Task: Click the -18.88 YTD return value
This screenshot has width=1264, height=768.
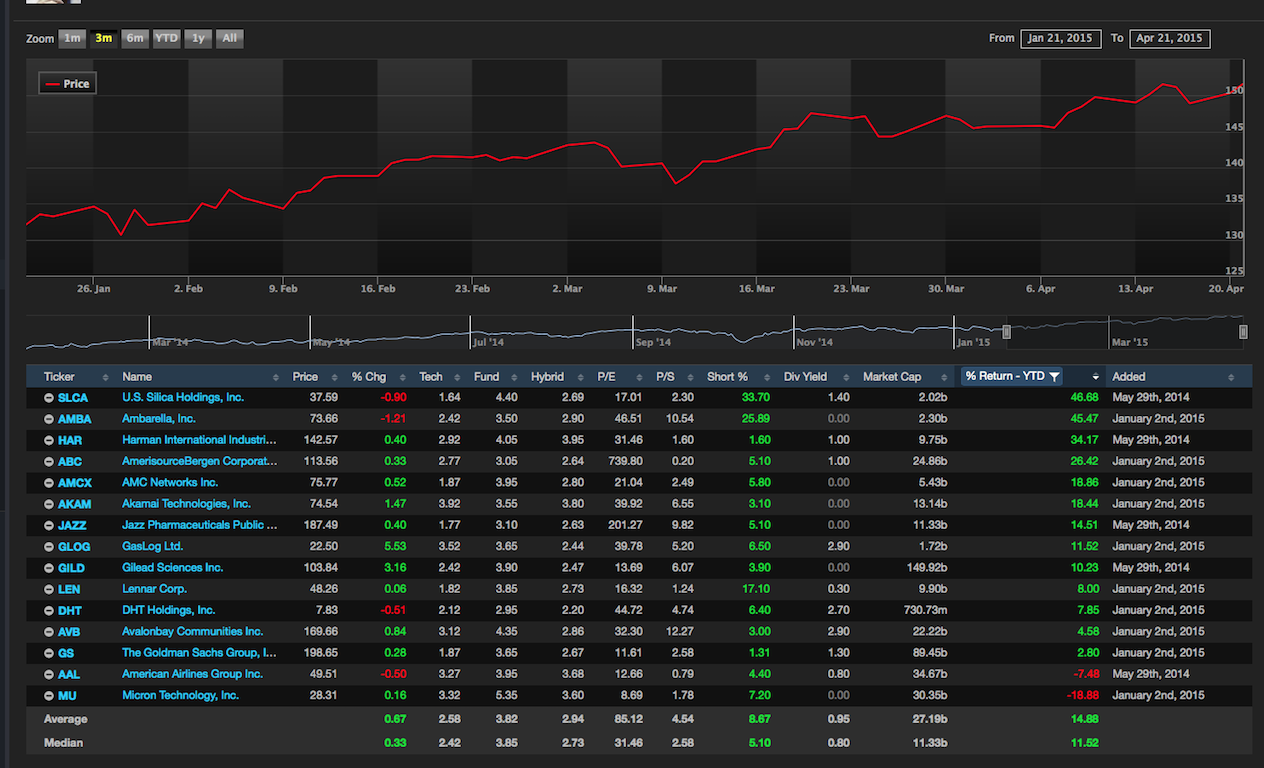Action: pyautogui.click(x=1081, y=695)
